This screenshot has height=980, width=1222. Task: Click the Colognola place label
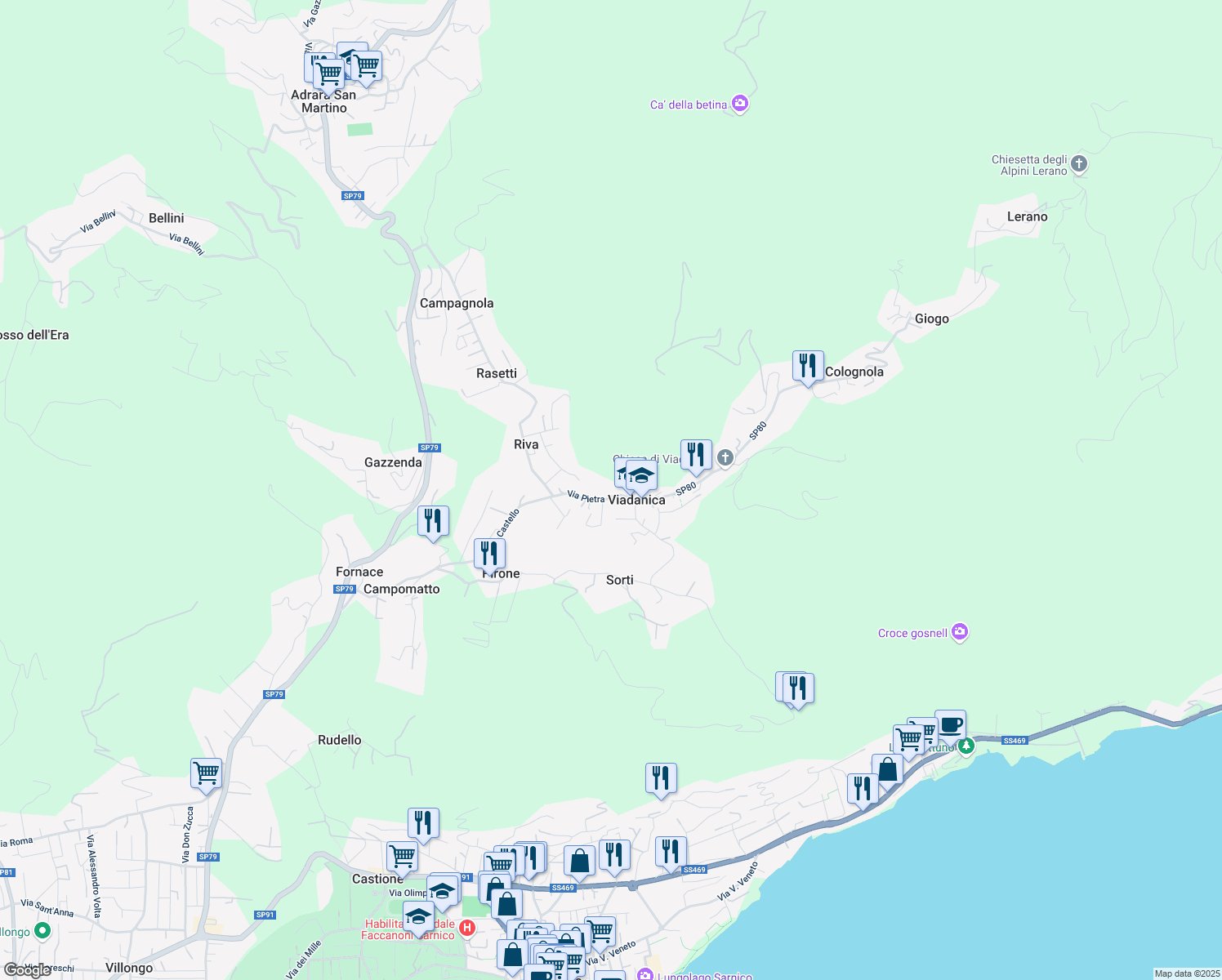(854, 372)
